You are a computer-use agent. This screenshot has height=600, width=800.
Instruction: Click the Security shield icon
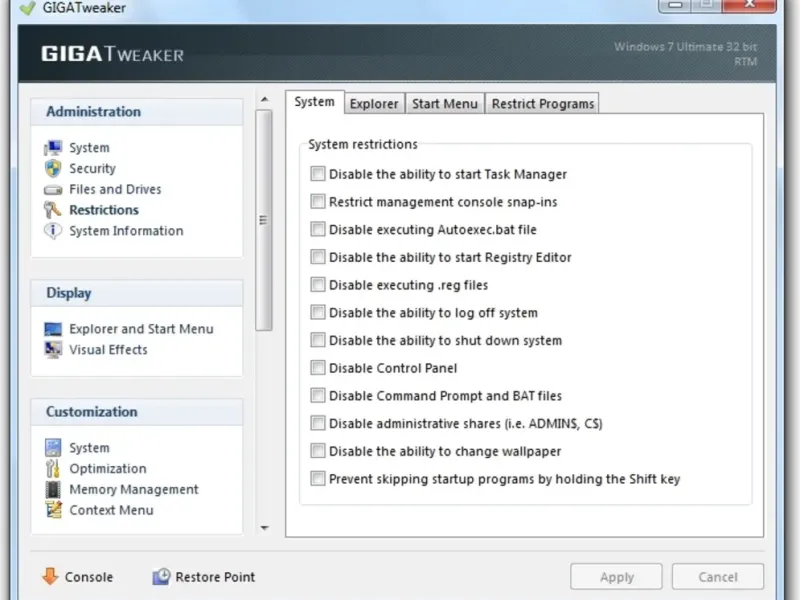53,169
